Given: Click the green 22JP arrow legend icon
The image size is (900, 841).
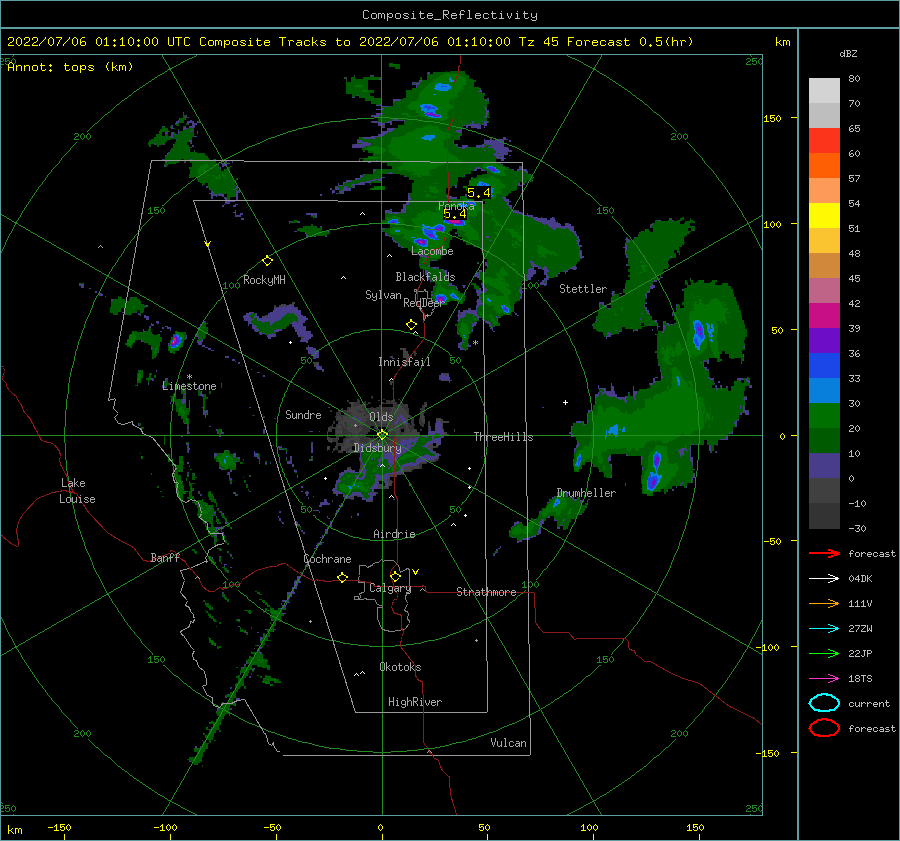Looking at the screenshot, I should (824, 653).
